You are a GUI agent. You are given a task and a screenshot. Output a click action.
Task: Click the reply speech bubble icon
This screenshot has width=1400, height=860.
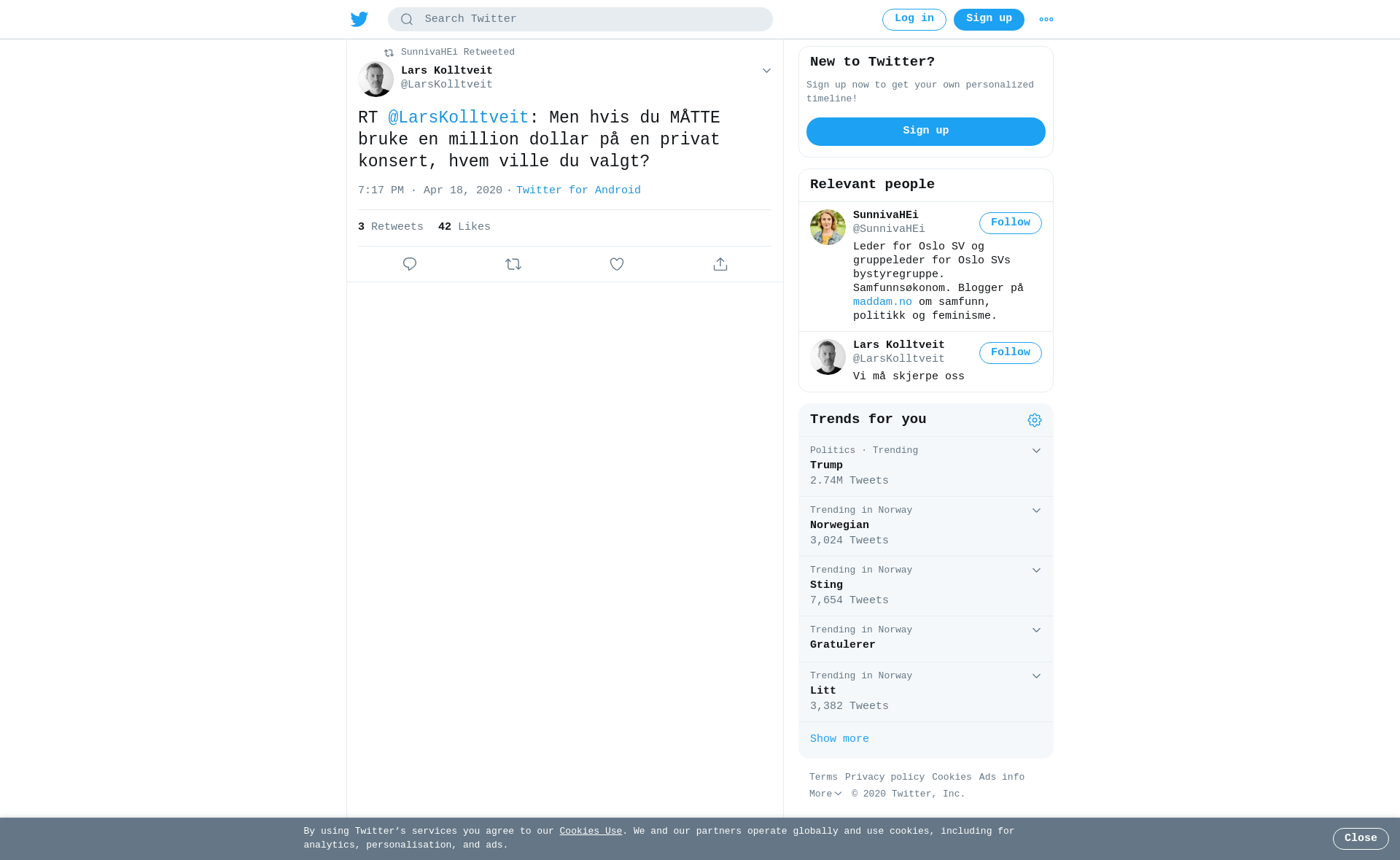(410, 264)
